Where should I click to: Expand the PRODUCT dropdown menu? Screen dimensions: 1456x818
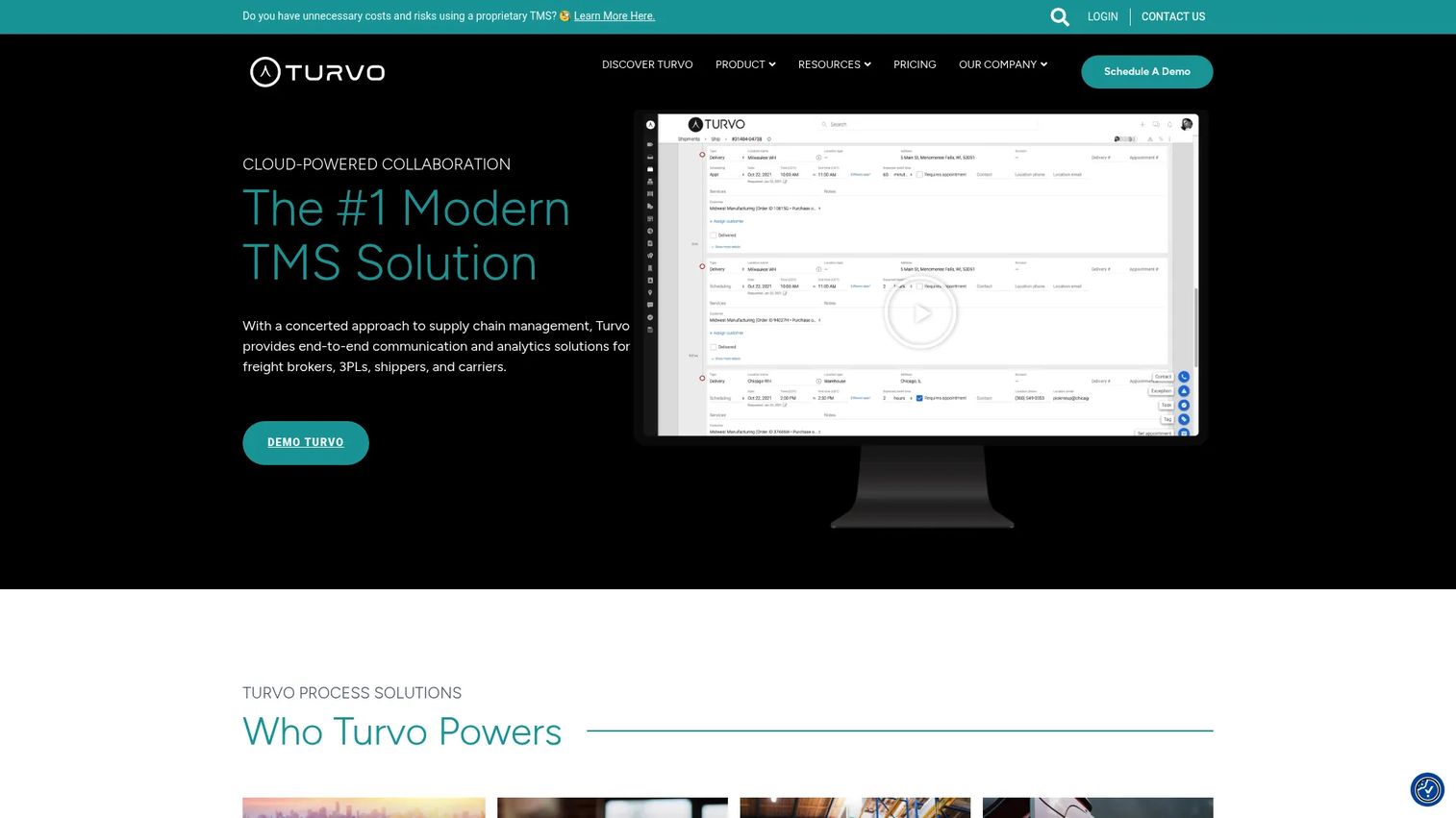click(x=745, y=64)
